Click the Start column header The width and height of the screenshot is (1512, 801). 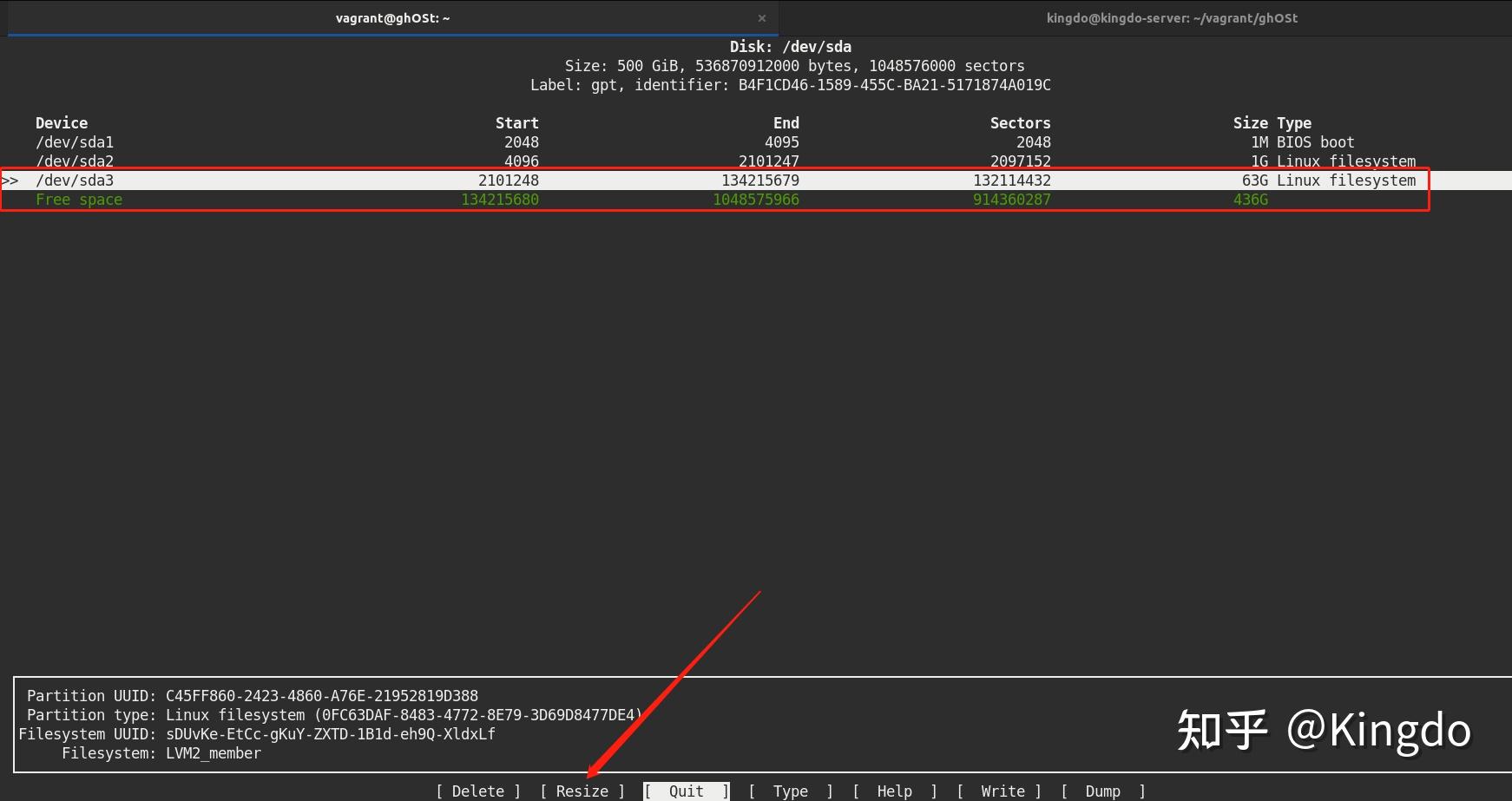(517, 123)
